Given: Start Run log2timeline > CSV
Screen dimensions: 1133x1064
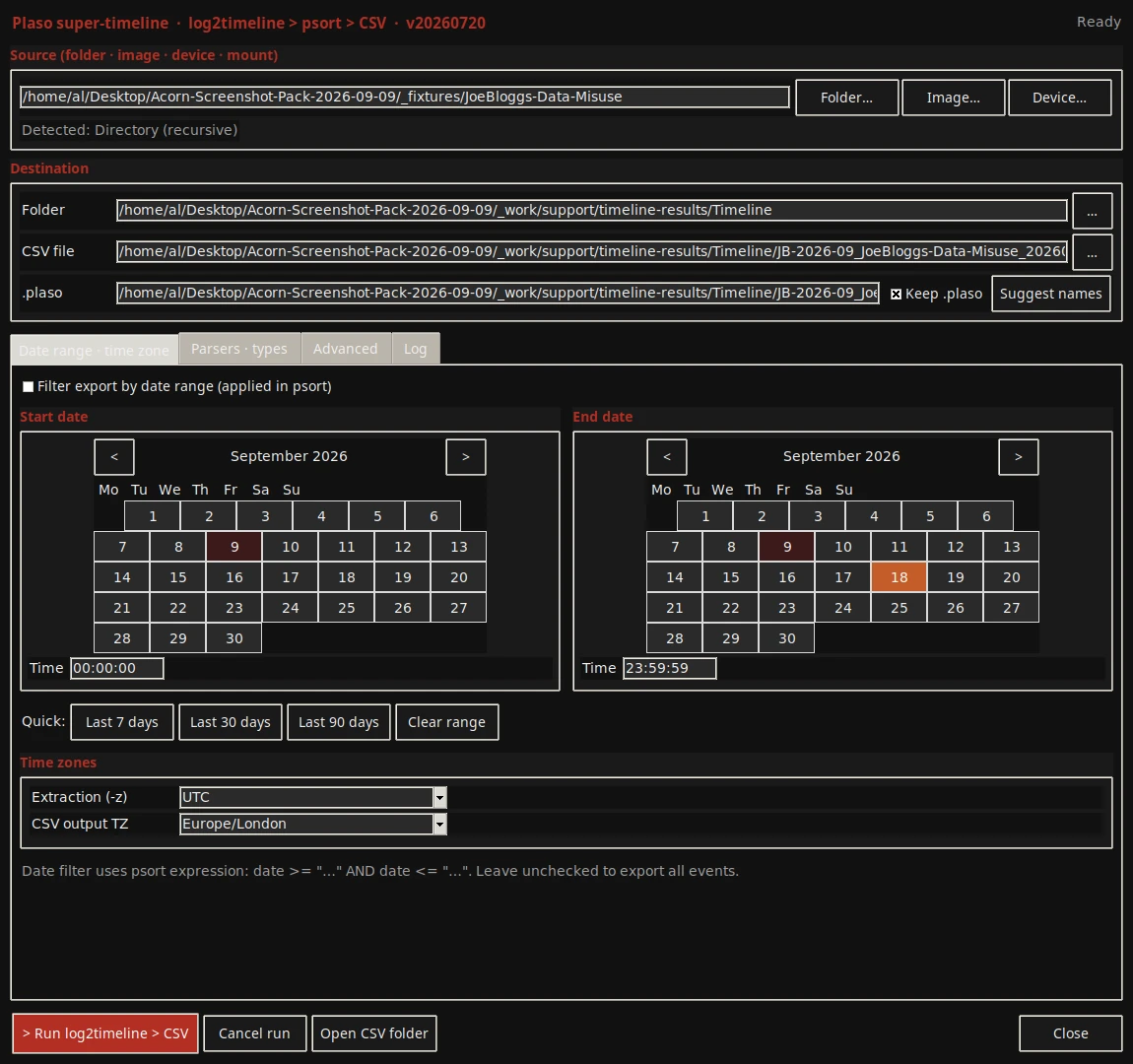Looking at the screenshot, I should 105,1033.
